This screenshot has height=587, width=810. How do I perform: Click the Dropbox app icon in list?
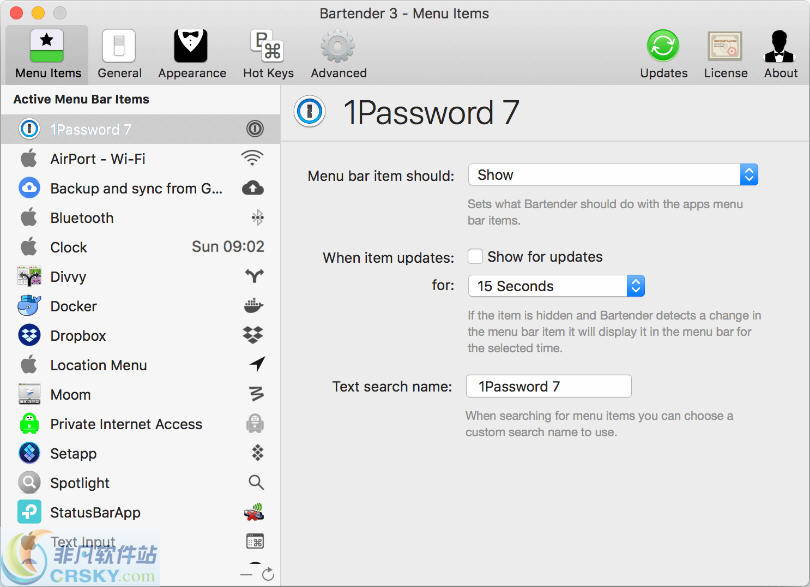pyautogui.click(x=29, y=335)
